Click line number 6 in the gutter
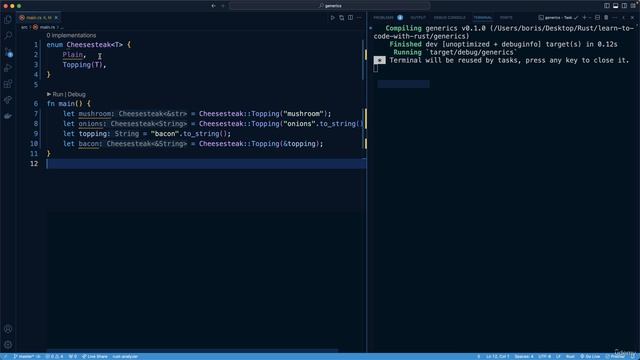The height and width of the screenshot is (360, 640). click(36, 104)
